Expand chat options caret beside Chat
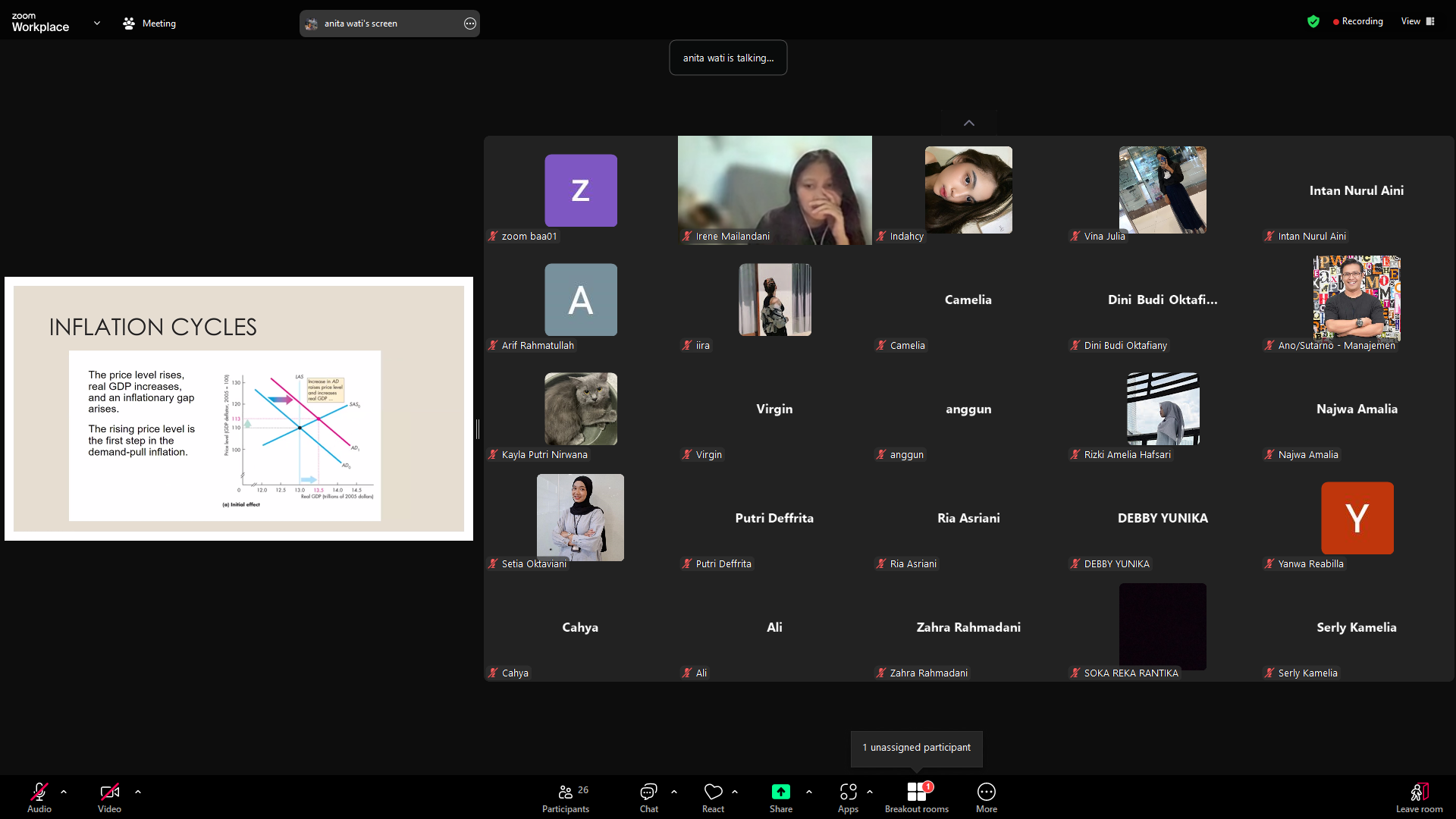Image resolution: width=1456 pixels, height=819 pixels. coord(674,792)
